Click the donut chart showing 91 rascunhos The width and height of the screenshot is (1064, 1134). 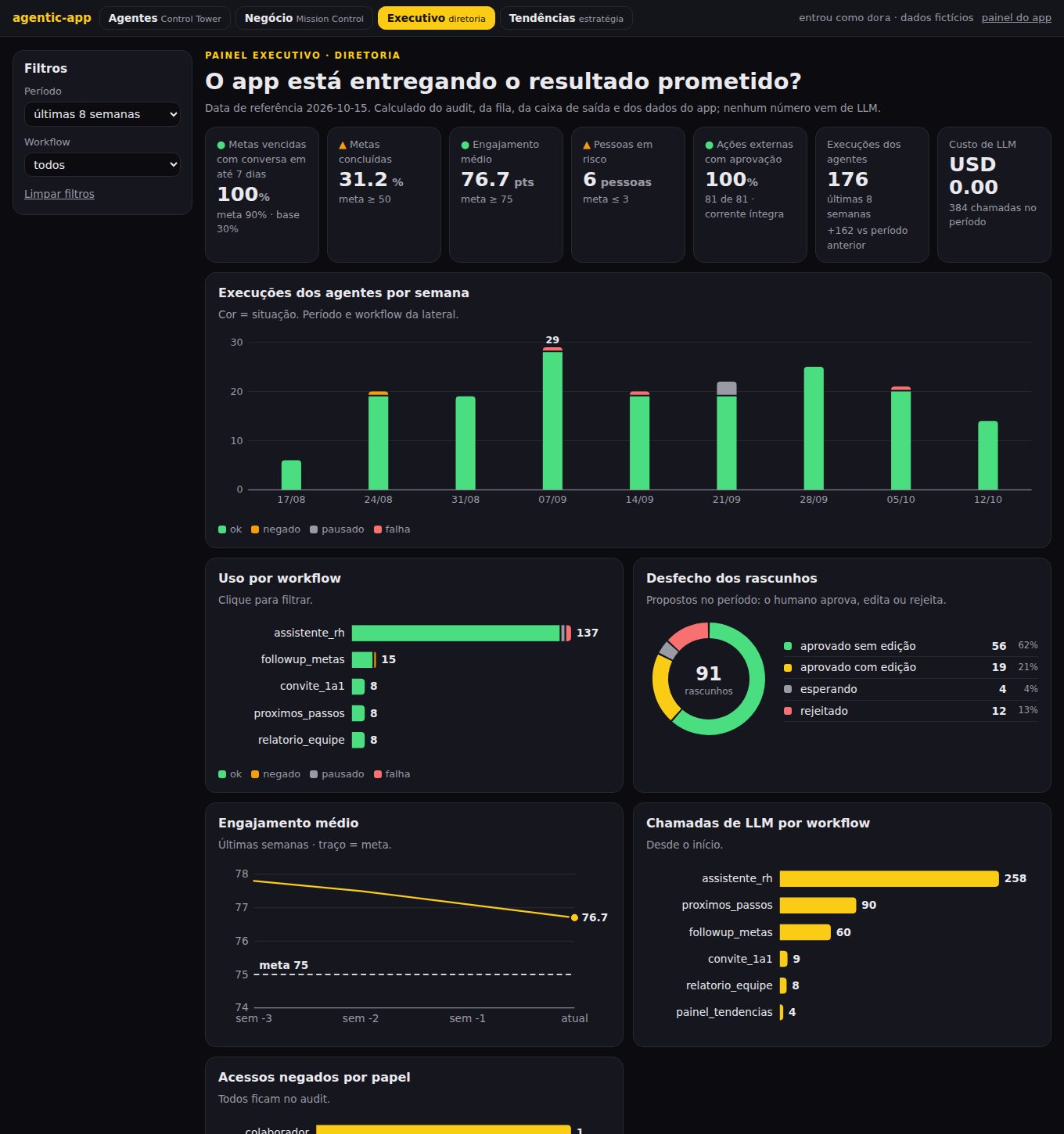click(x=709, y=679)
